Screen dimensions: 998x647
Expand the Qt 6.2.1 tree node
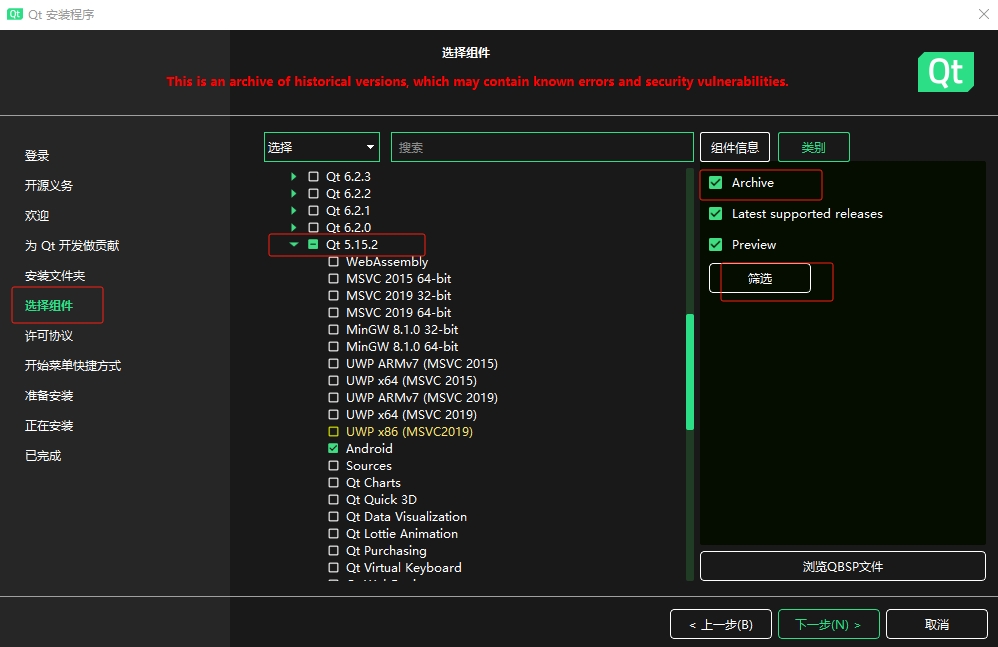(293, 211)
